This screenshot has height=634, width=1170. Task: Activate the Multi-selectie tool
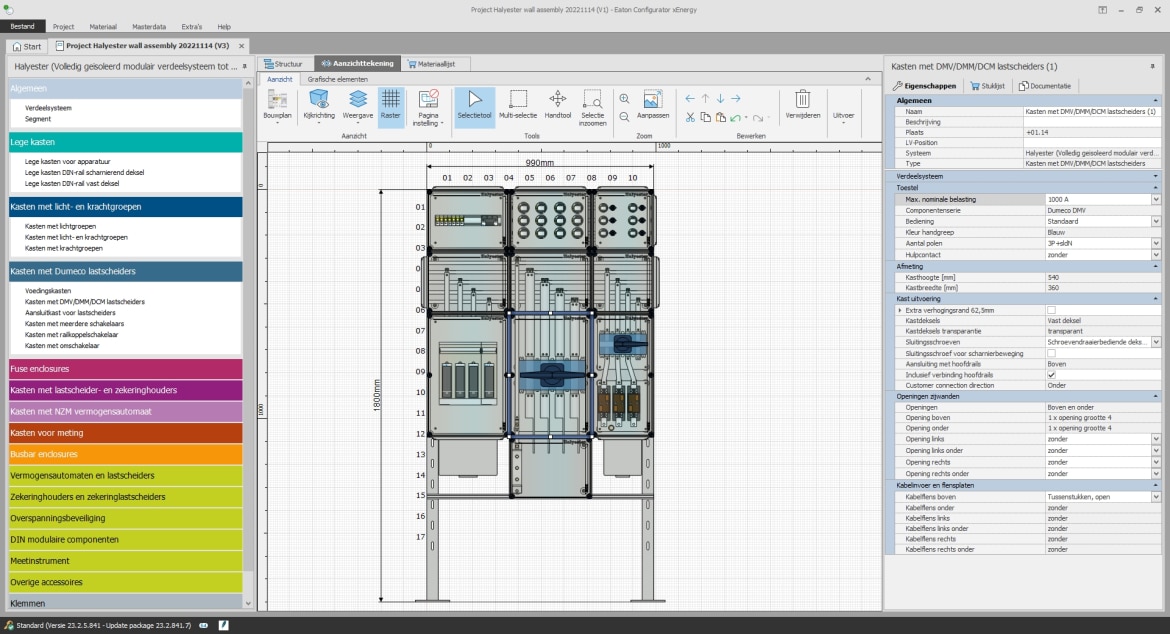click(x=517, y=104)
